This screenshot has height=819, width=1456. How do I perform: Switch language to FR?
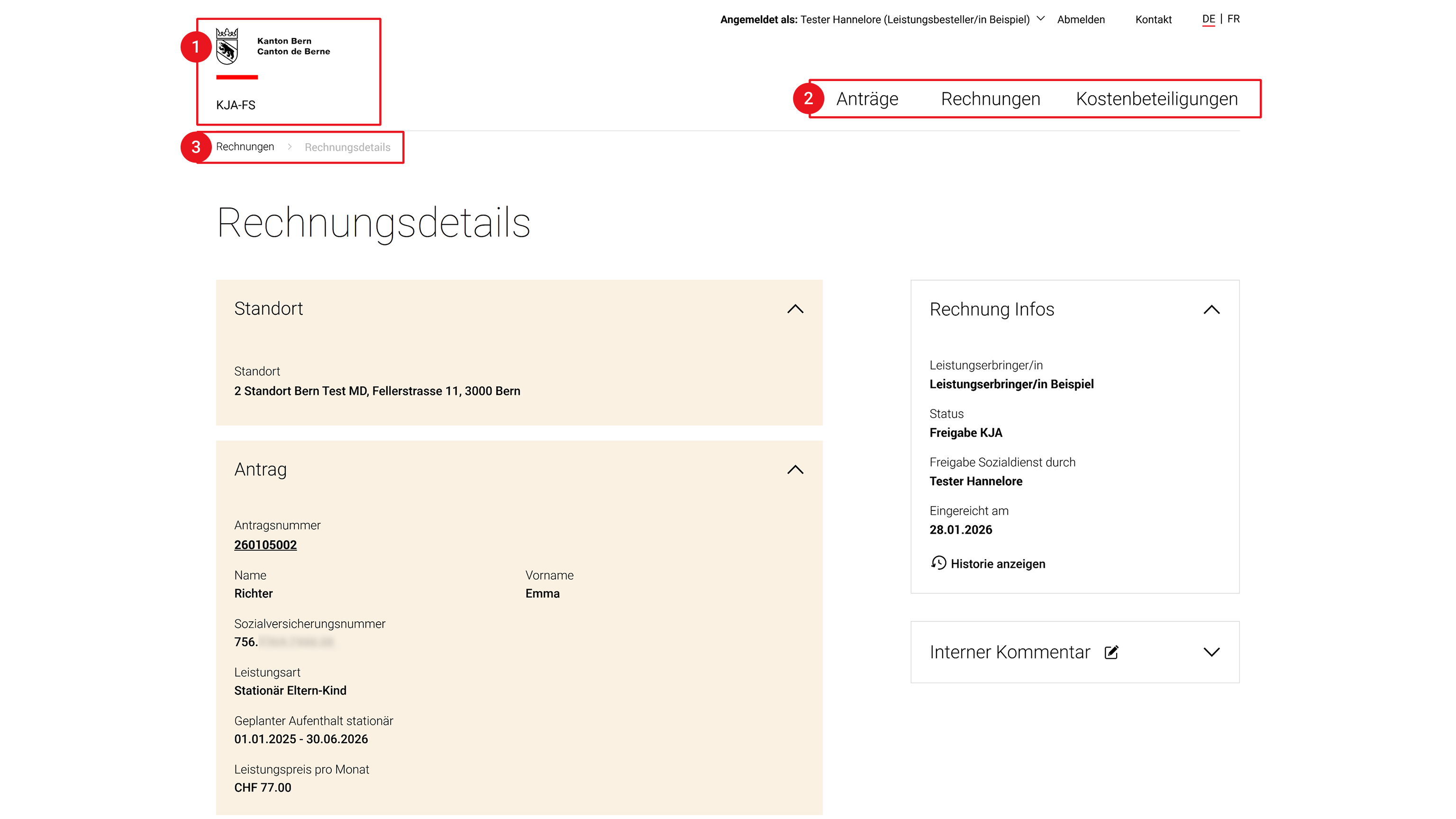point(1233,18)
